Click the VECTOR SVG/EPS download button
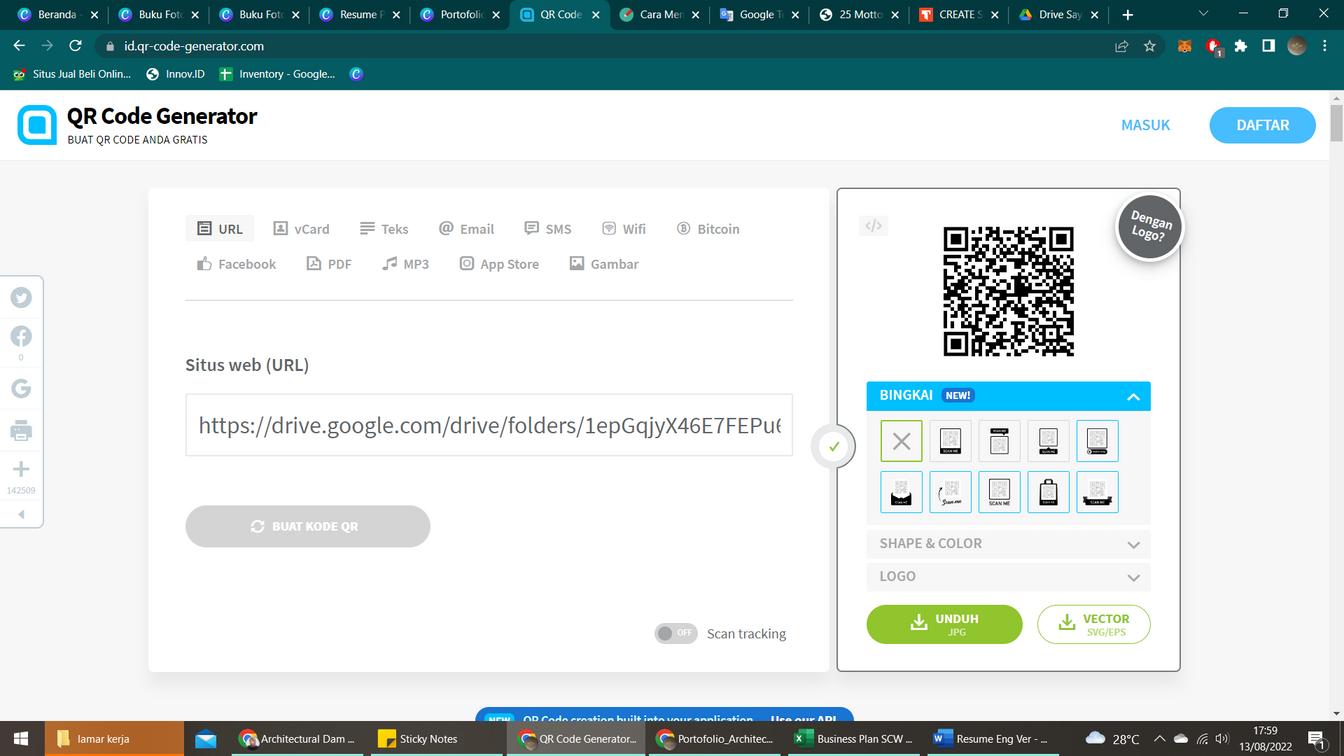Screen dimensions: 1344x756 click(x=1094, y=624)
